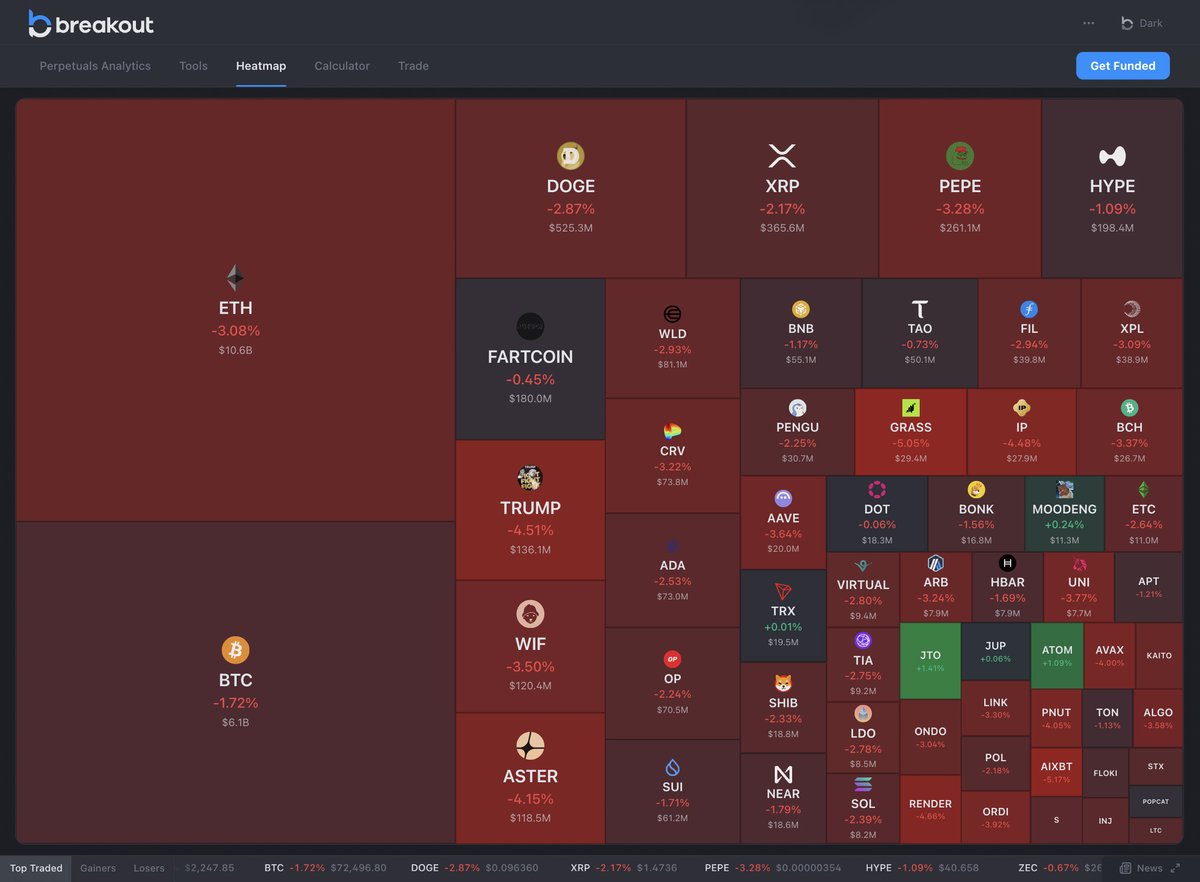Click the NEAR logo icon
This screenshot has width=1200, height=882.
point(783,774)
